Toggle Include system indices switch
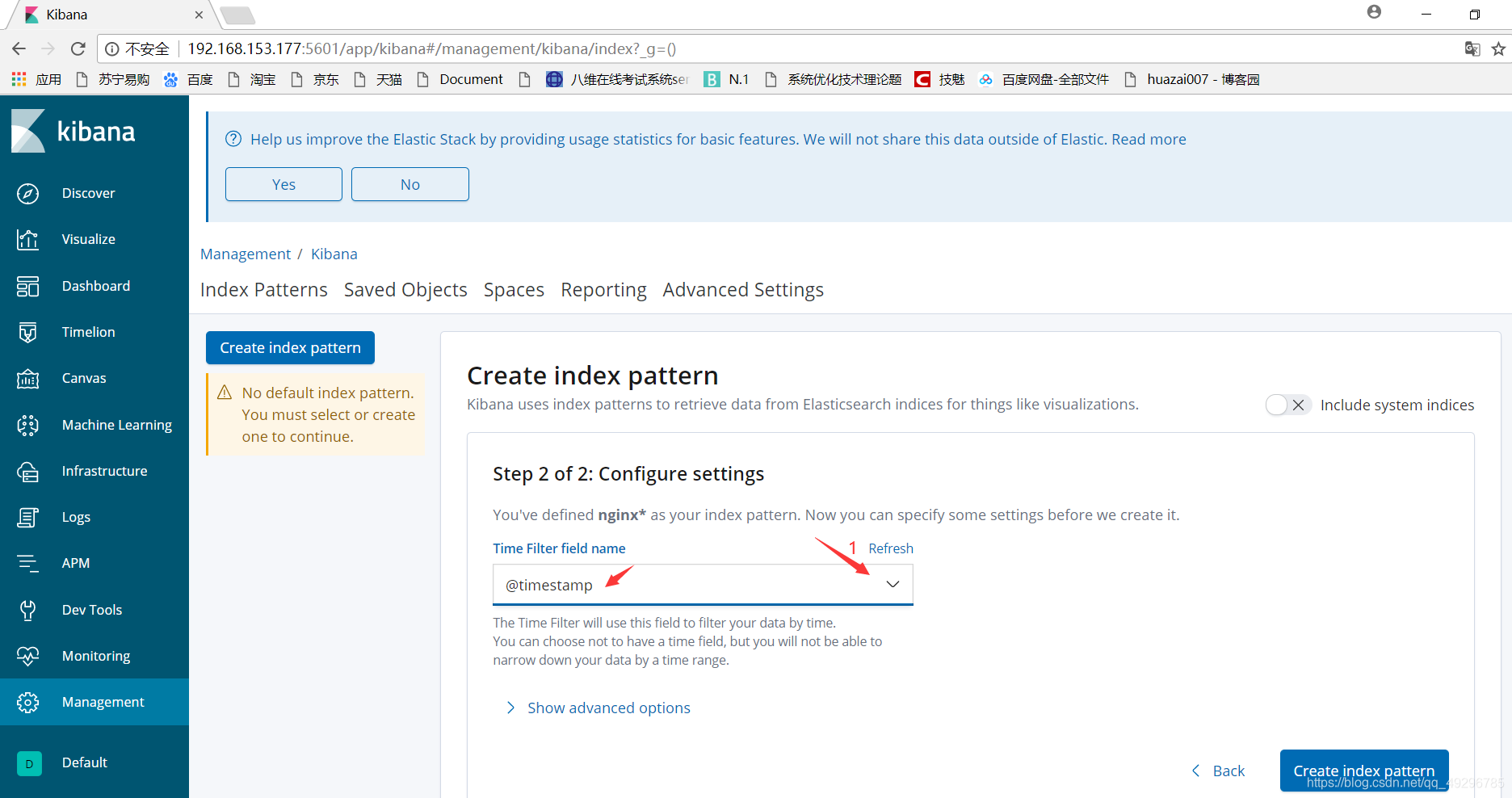The image size is (1512, 798). (1287, 405)
